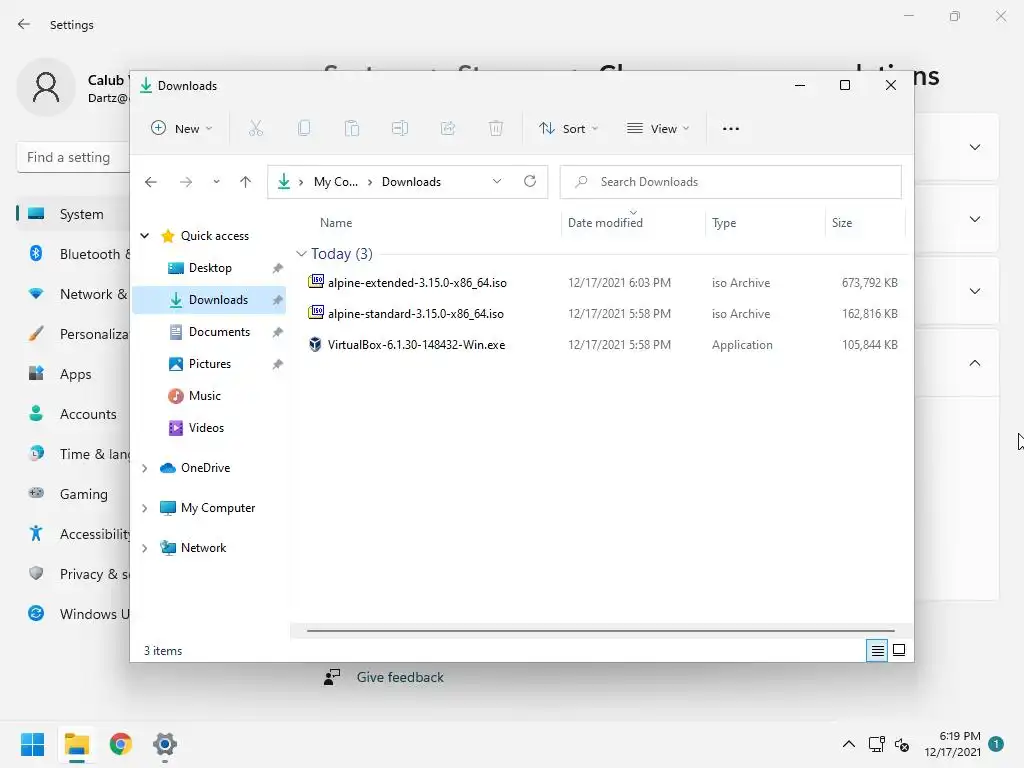This screenshot has height=768, width=1024.
Task: Open Gaming category in Settings
Action: [73, 494]
